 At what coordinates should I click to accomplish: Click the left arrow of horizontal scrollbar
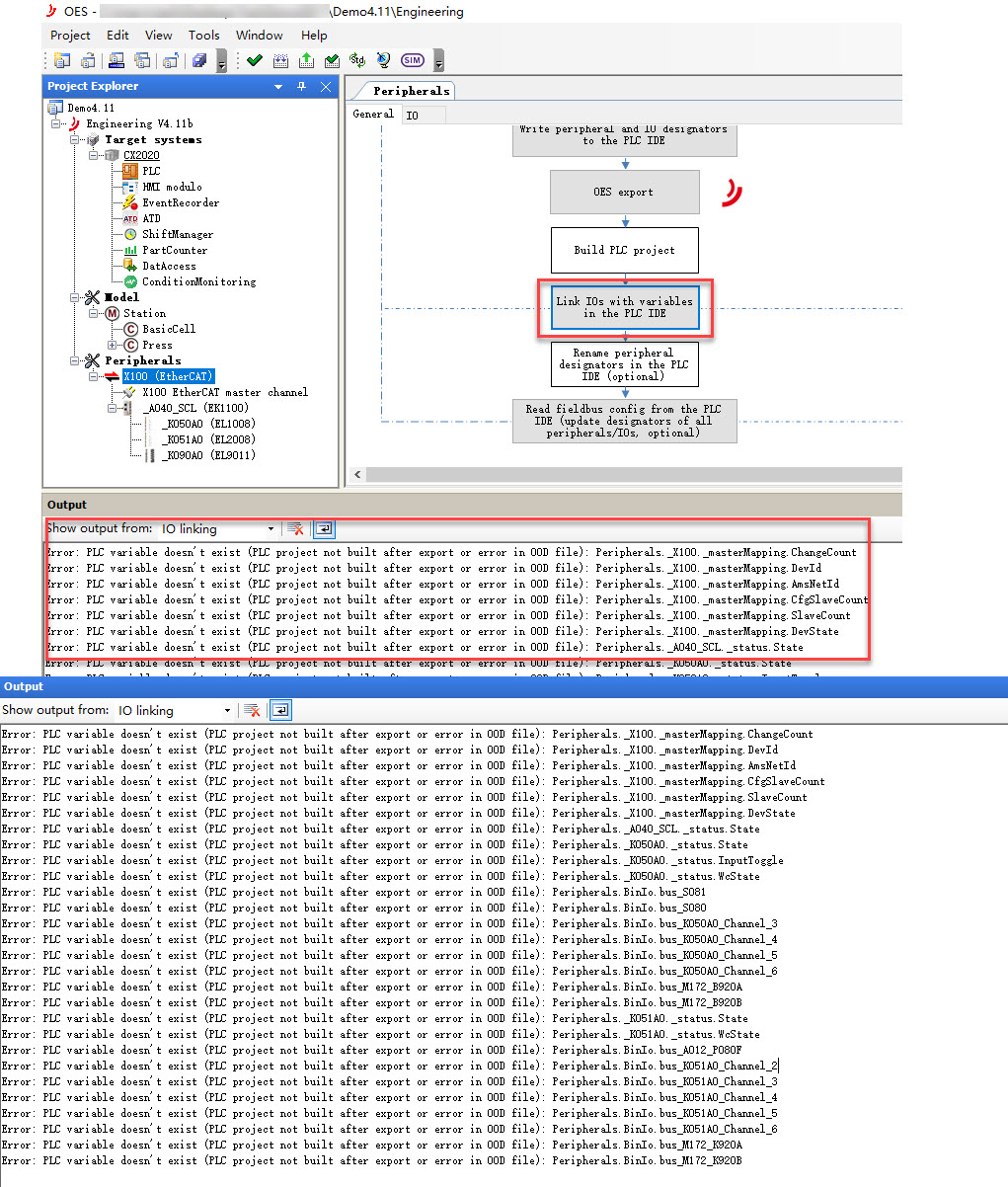358,475
